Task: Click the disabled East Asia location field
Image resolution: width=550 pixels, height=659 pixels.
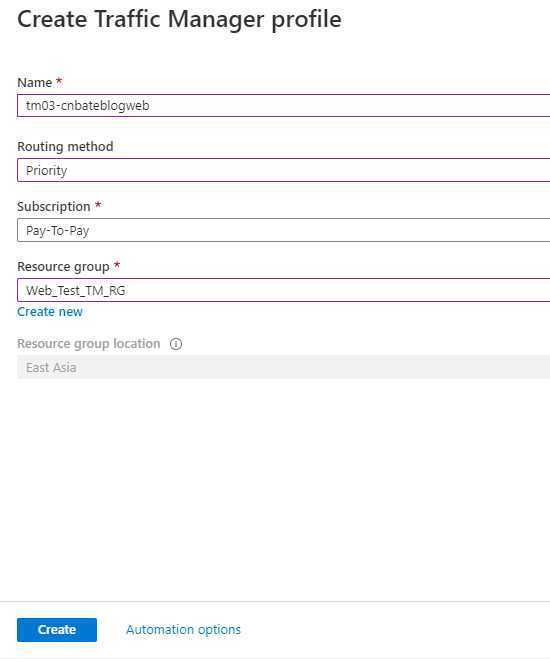Action: pos(284,367)
